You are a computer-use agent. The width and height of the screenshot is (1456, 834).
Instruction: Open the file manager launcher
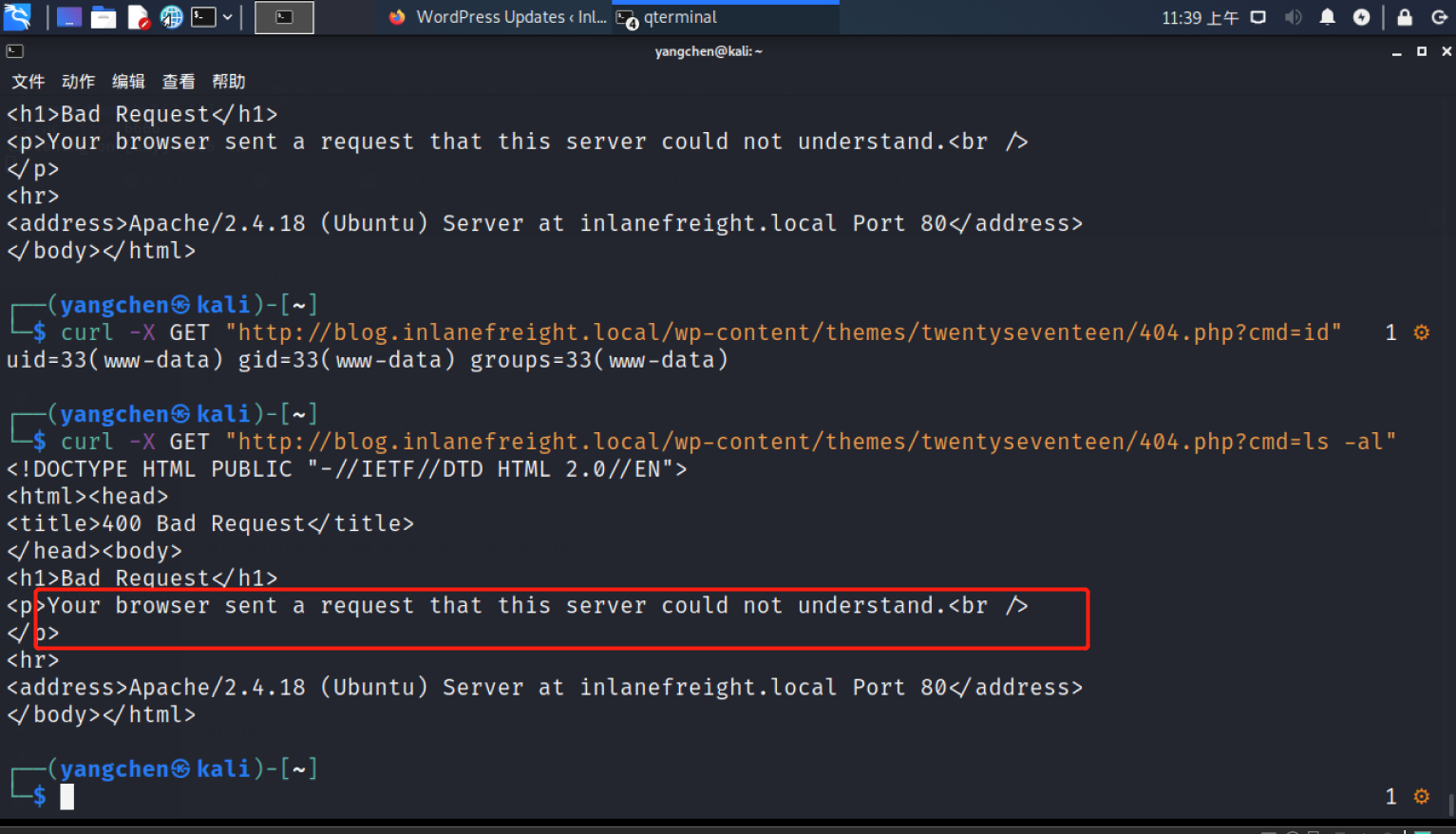tap(104, 17)
